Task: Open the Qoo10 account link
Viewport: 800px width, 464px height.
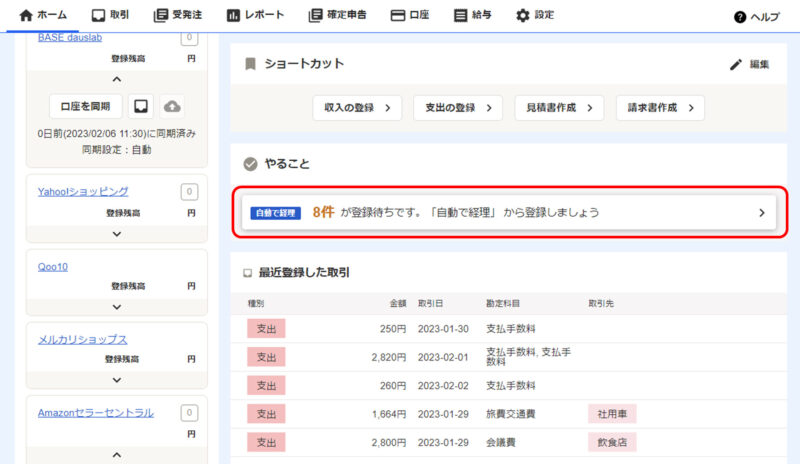Action: tap(53, 266)
